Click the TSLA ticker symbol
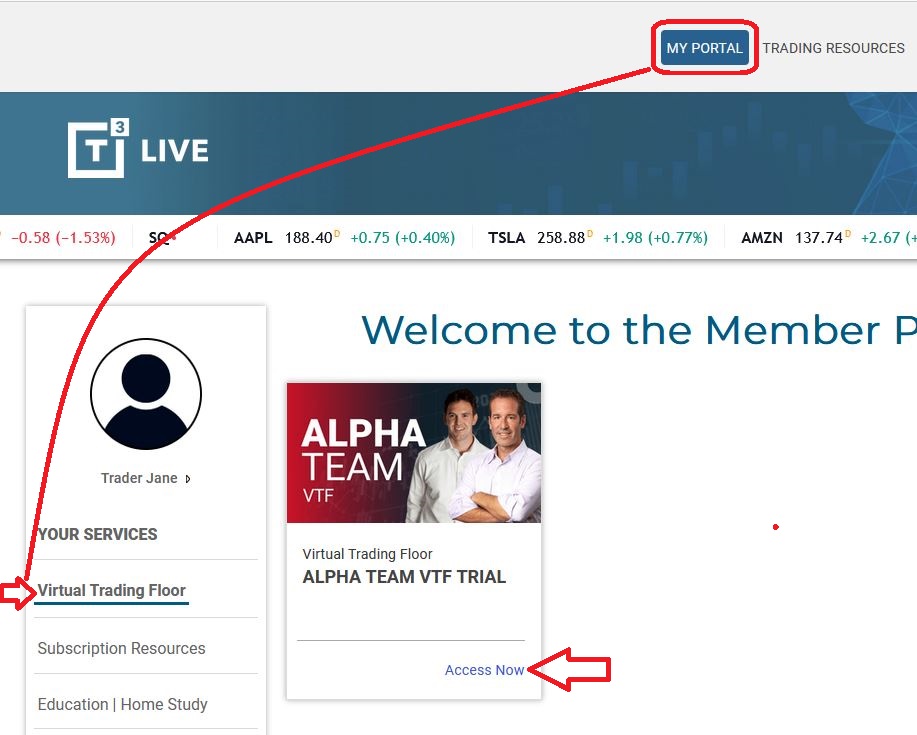 (x=506, y=238)
